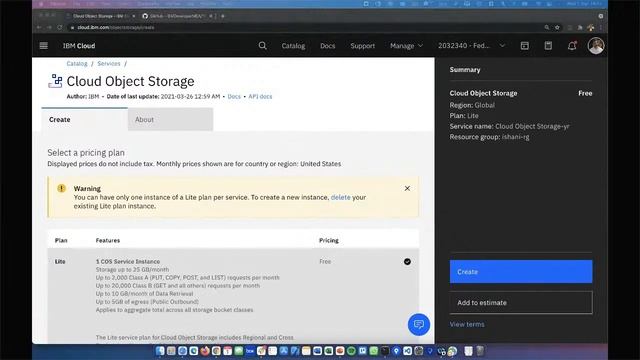Open the Support header menu item

tap(362, 46)
